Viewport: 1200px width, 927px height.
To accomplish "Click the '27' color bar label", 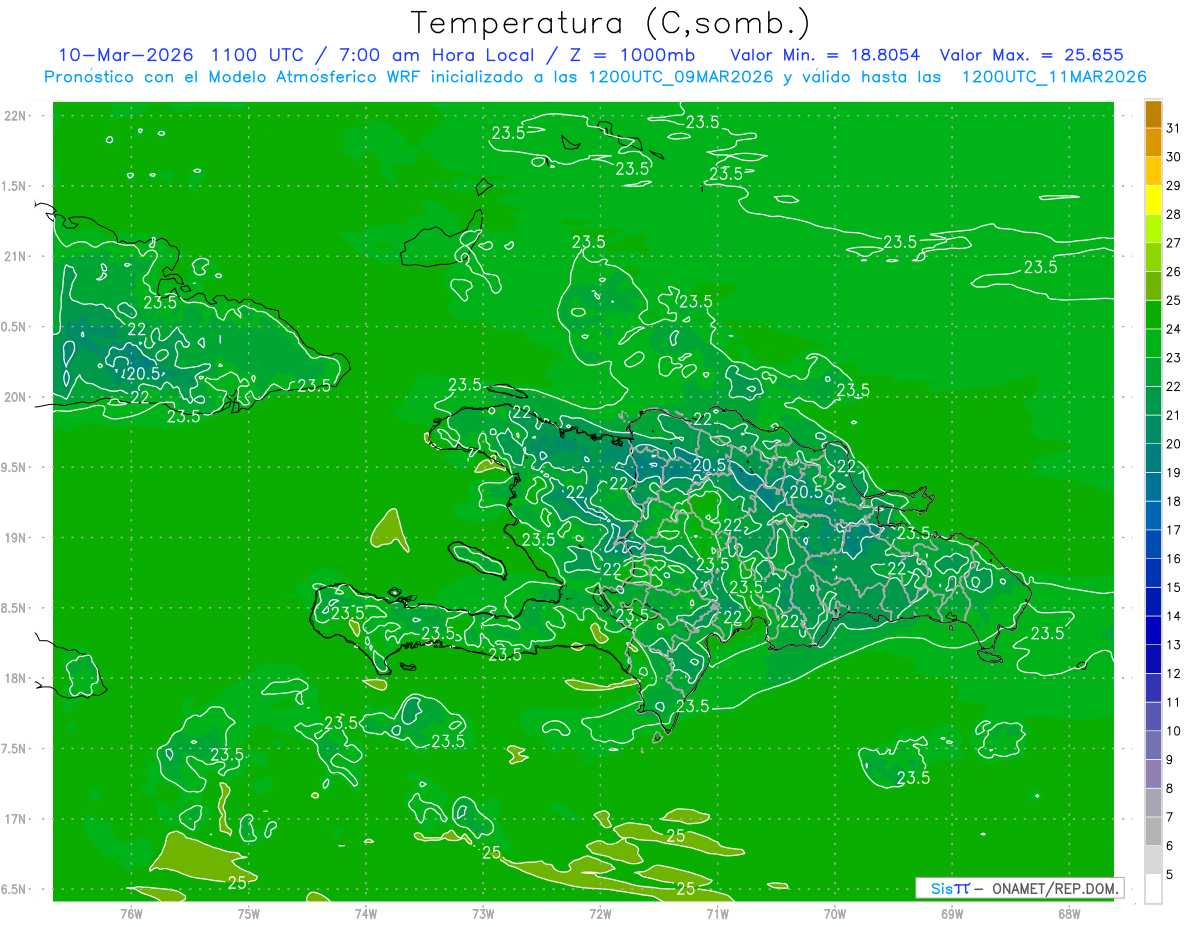I will [x=1174, y=243].
